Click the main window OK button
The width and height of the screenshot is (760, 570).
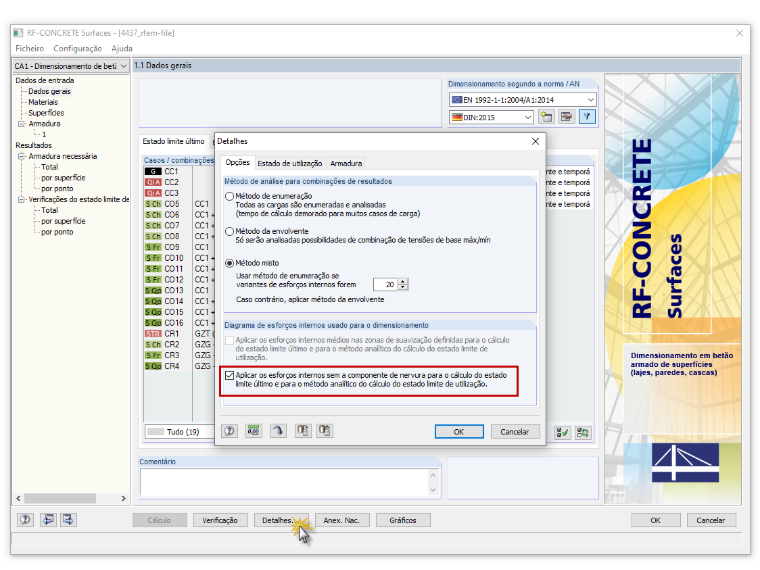655,521
